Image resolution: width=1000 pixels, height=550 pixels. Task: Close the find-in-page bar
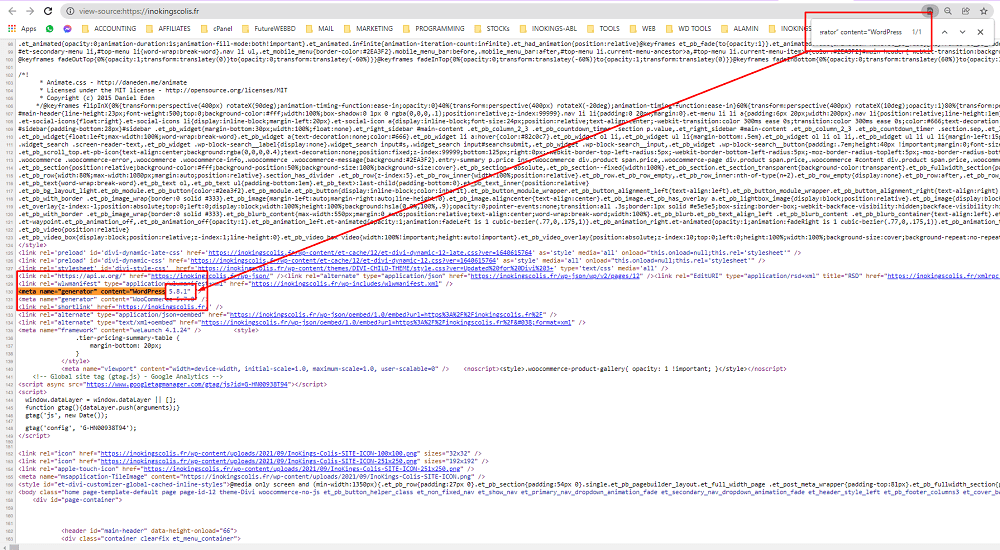pyautogui.click(x=981, y=31)
